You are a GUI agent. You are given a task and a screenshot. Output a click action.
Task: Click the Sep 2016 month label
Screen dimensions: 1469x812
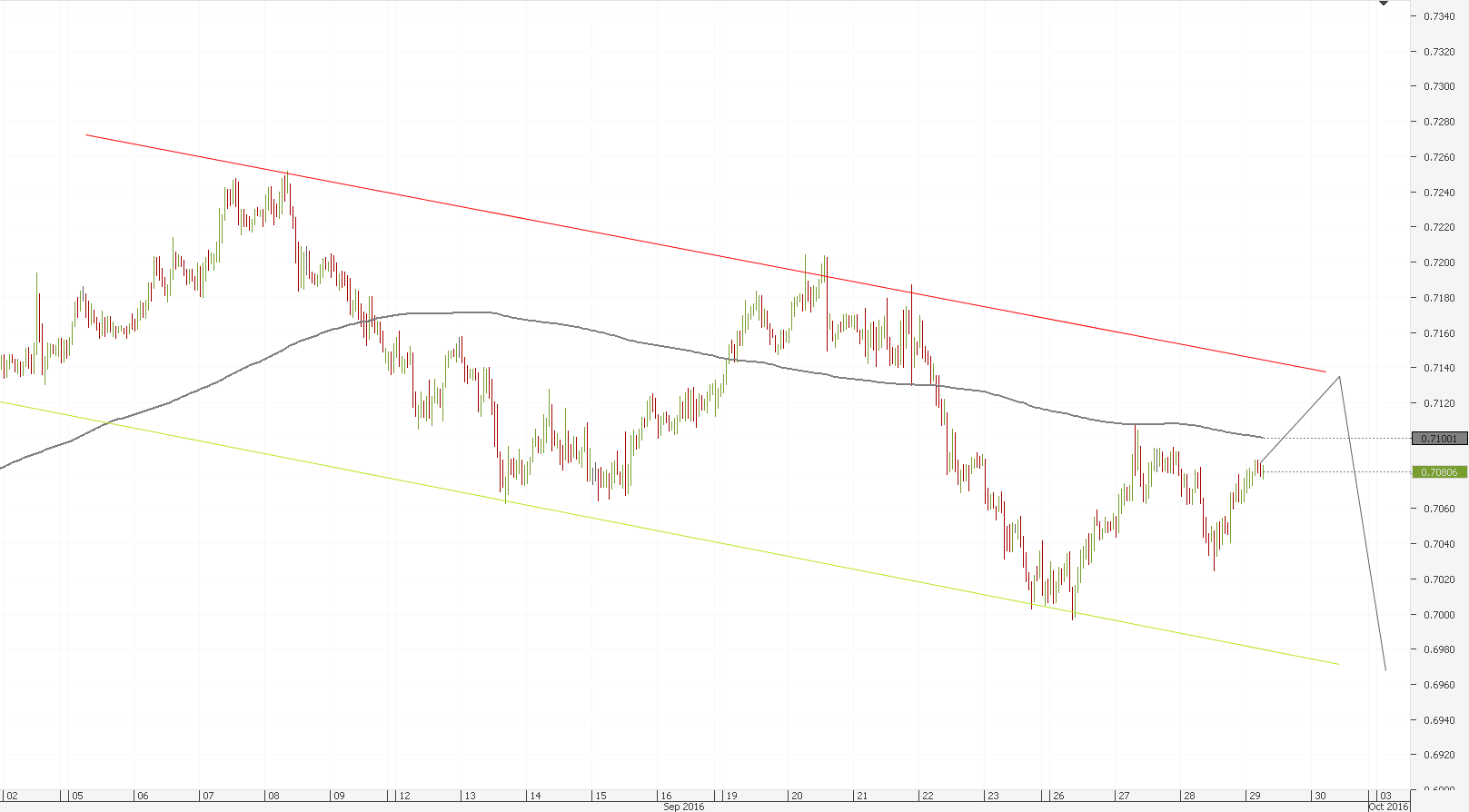tap(683, 807)
